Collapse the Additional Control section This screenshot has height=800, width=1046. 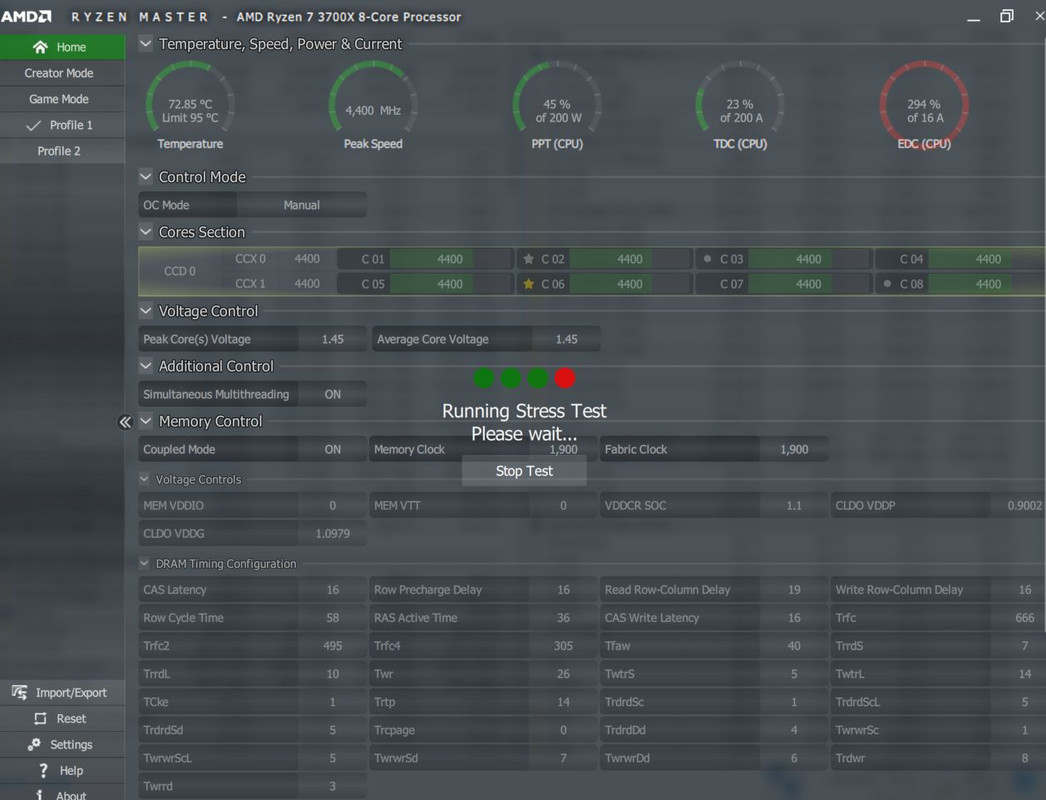click(x=145, y=366)
